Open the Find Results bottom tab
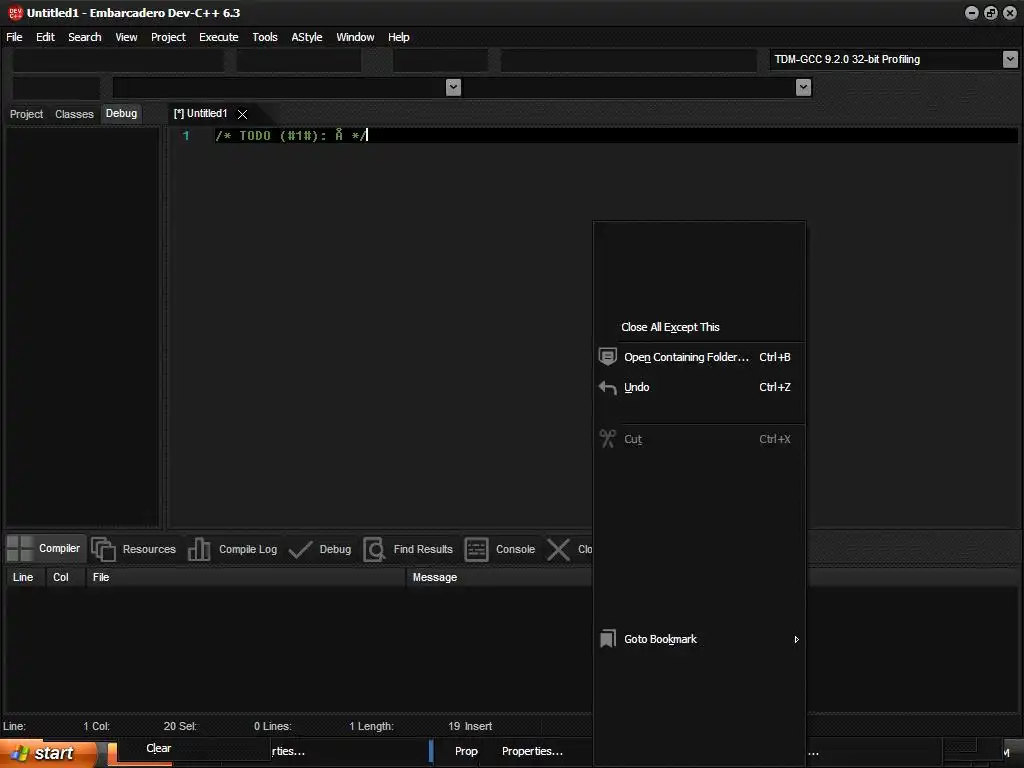Image resolution: width=1024 pixels, height=768 pixels. click(x=409, y=549)
